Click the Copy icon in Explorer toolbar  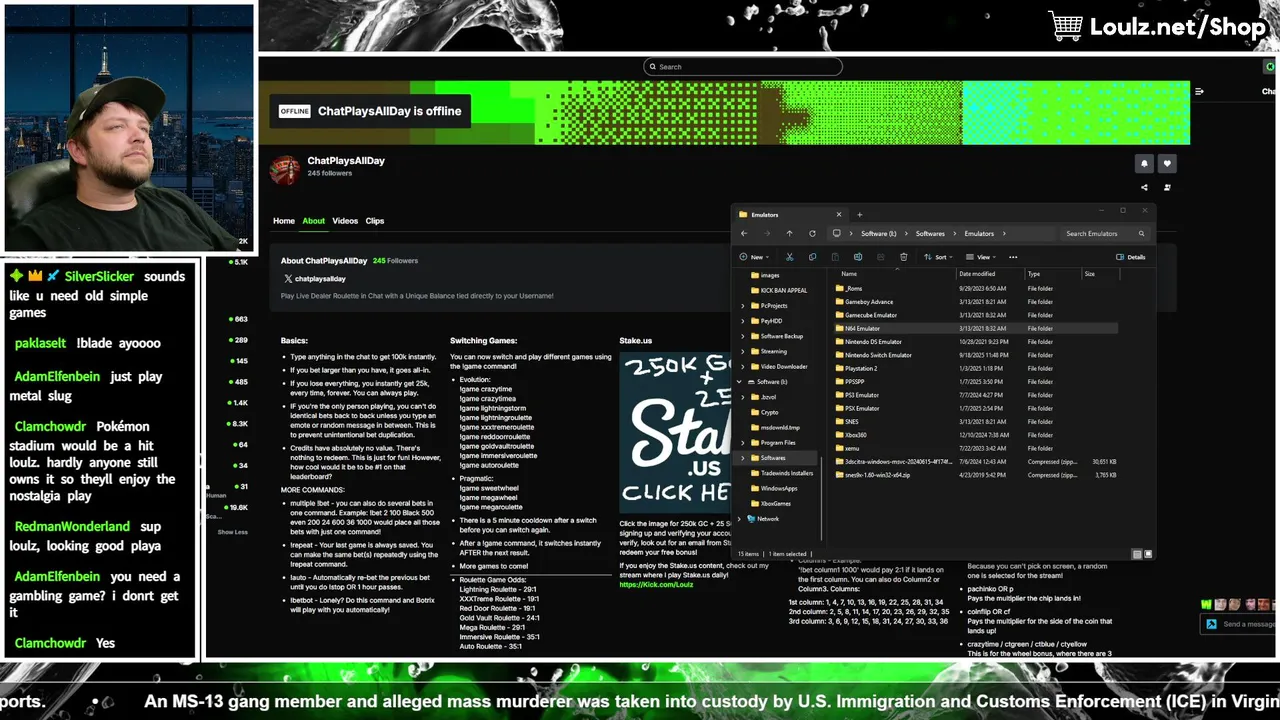click(x=812, y=257)
